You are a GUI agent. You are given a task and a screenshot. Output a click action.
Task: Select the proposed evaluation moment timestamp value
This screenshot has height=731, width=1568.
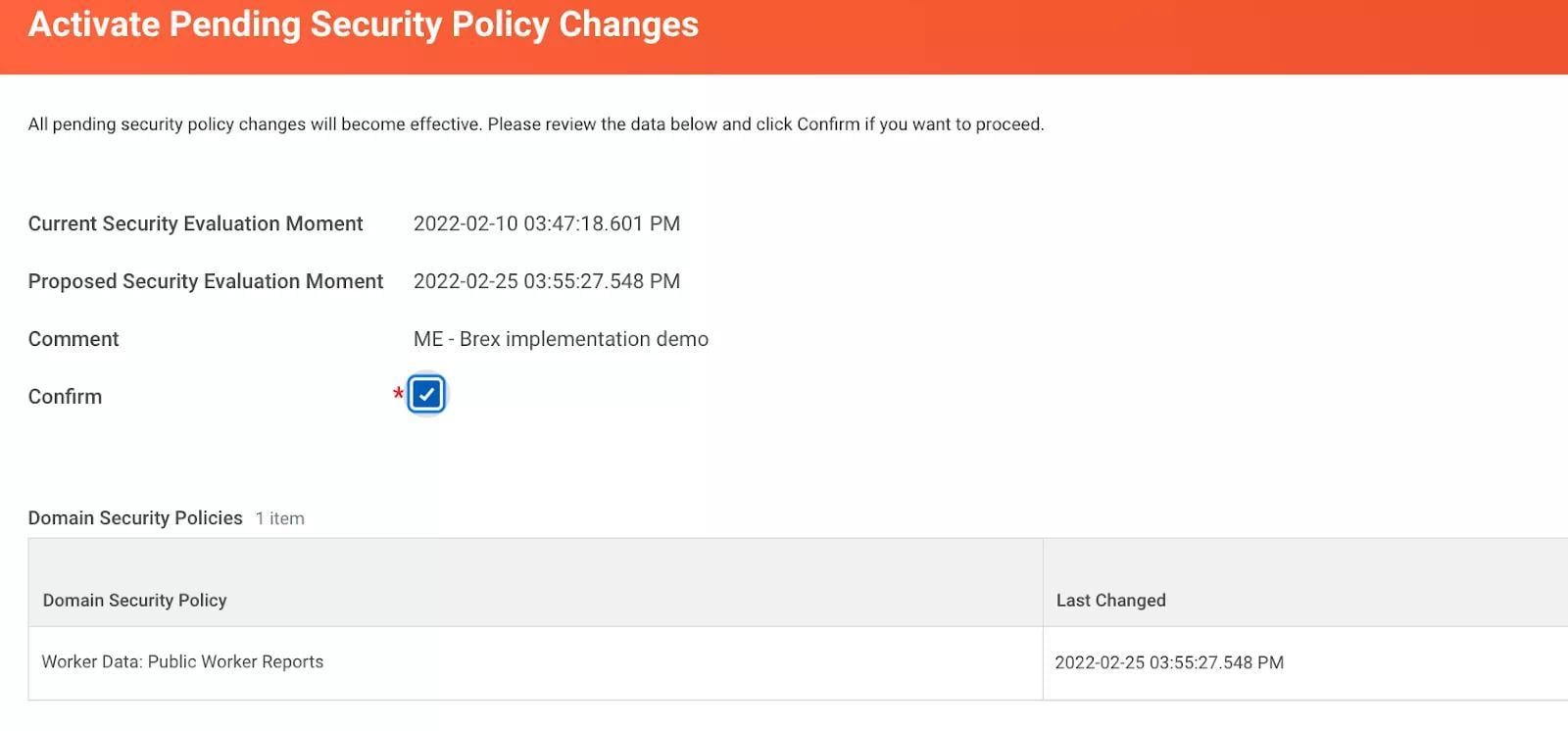click(546, 282)
